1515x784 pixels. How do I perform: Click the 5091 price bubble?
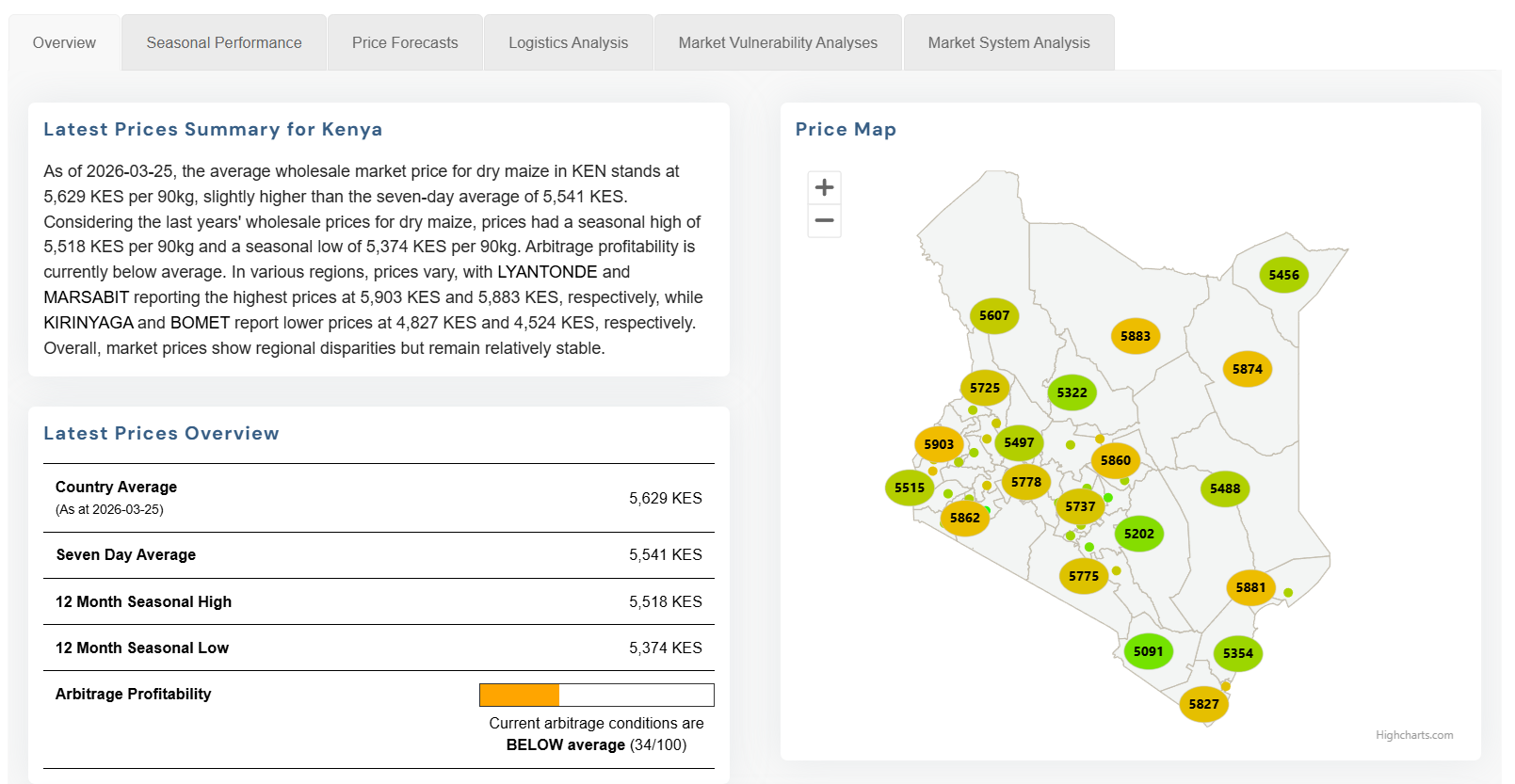pyautogui.click(x=1148, y=651)
